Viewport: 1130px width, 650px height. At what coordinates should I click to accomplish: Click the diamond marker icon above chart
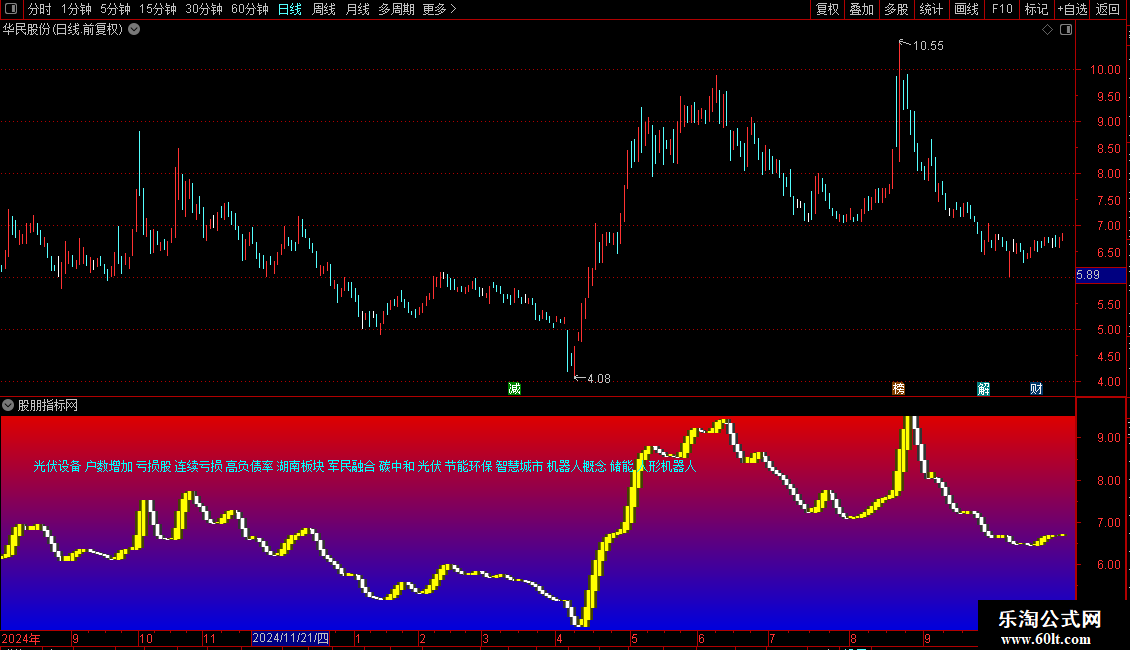pos(1047,30)
